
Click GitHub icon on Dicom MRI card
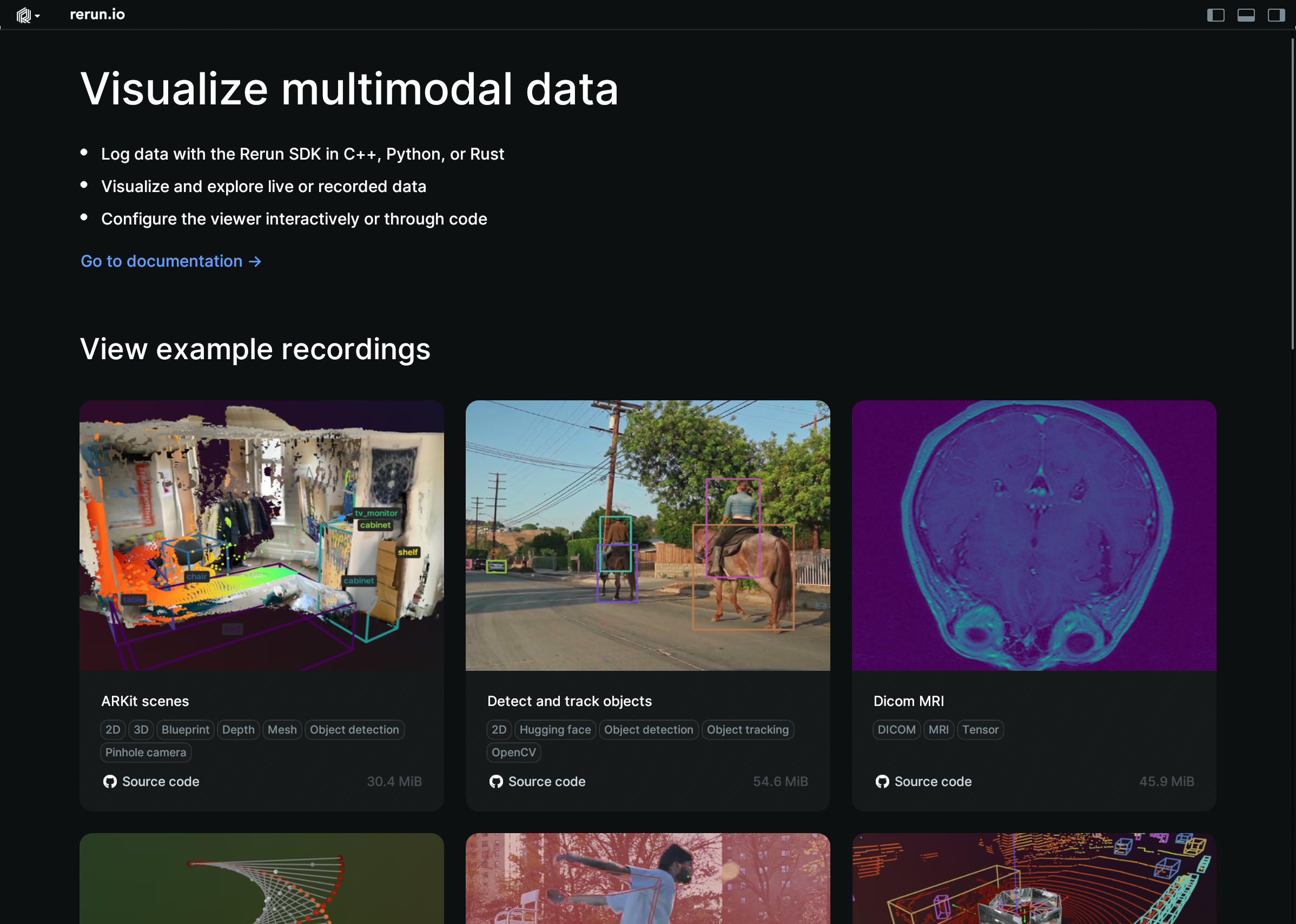[882, 781]
